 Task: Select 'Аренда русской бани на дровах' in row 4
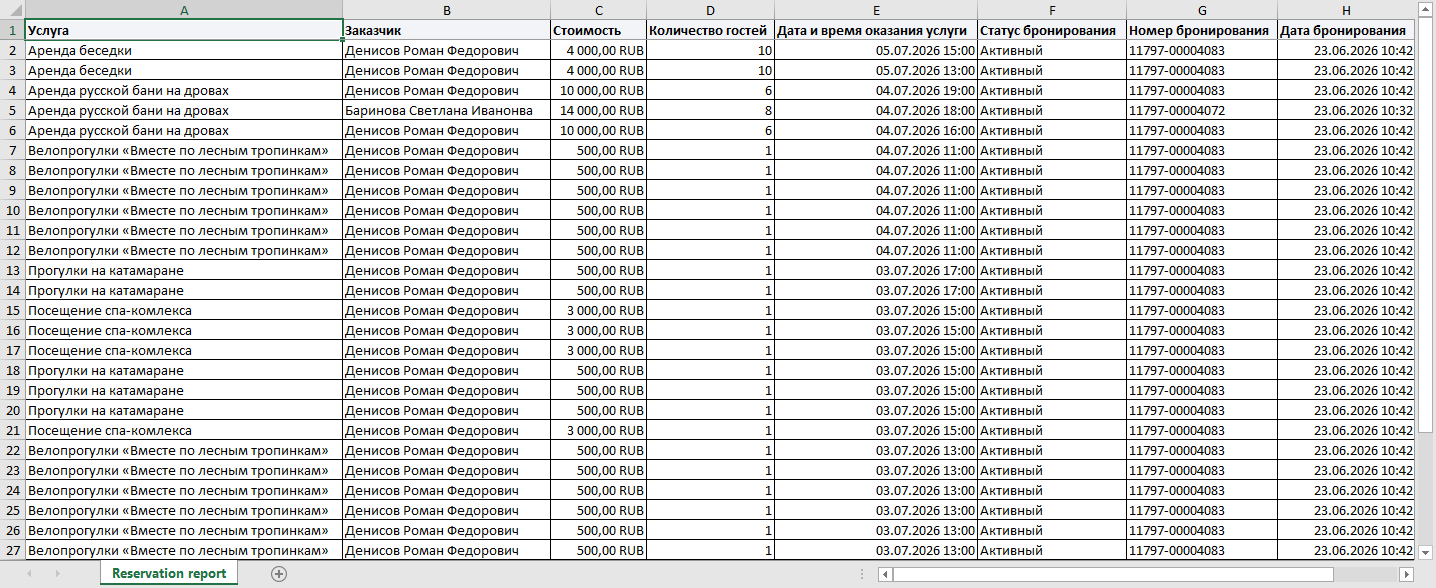(184, 90)
